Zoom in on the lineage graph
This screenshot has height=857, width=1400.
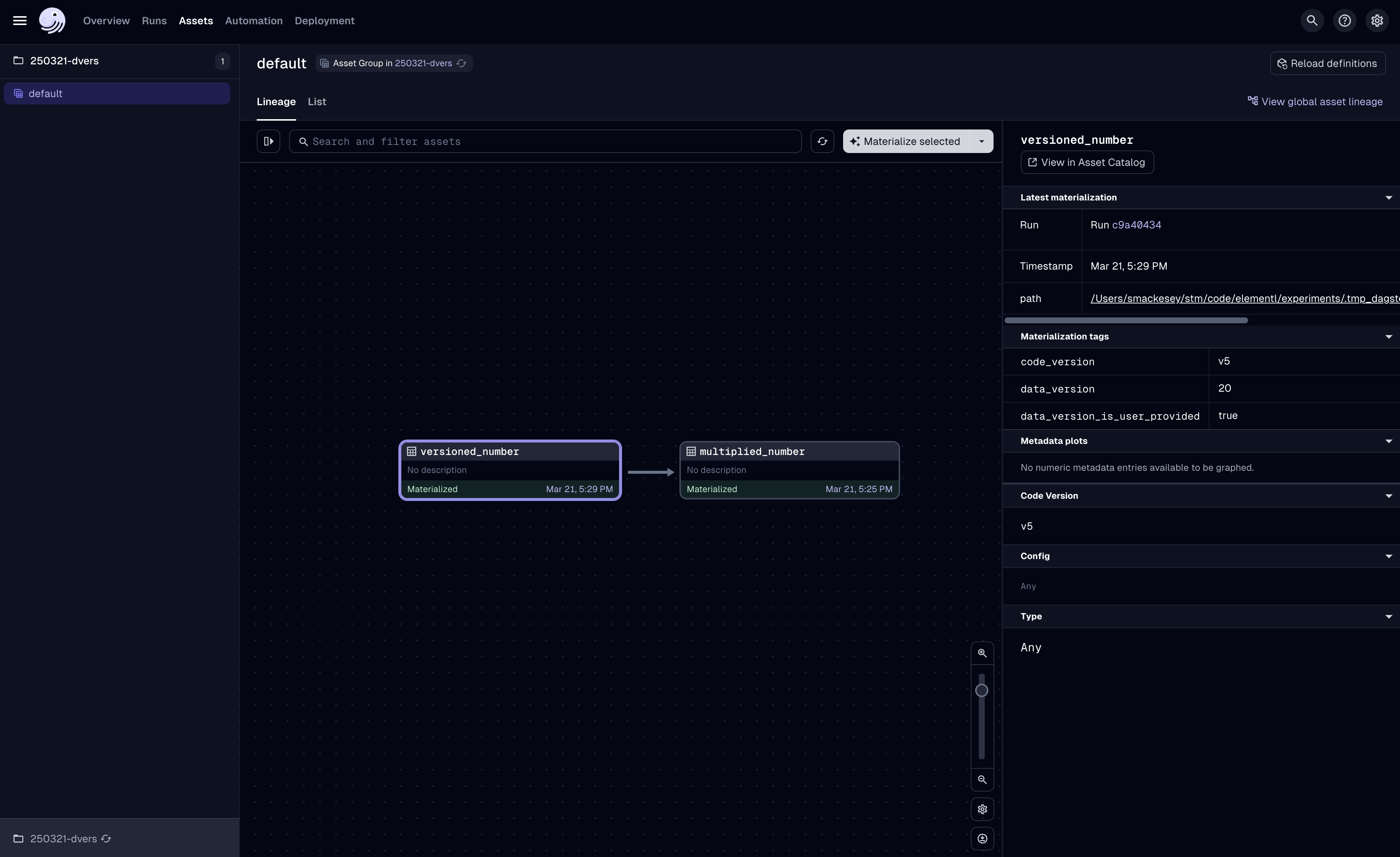(983, 652)
